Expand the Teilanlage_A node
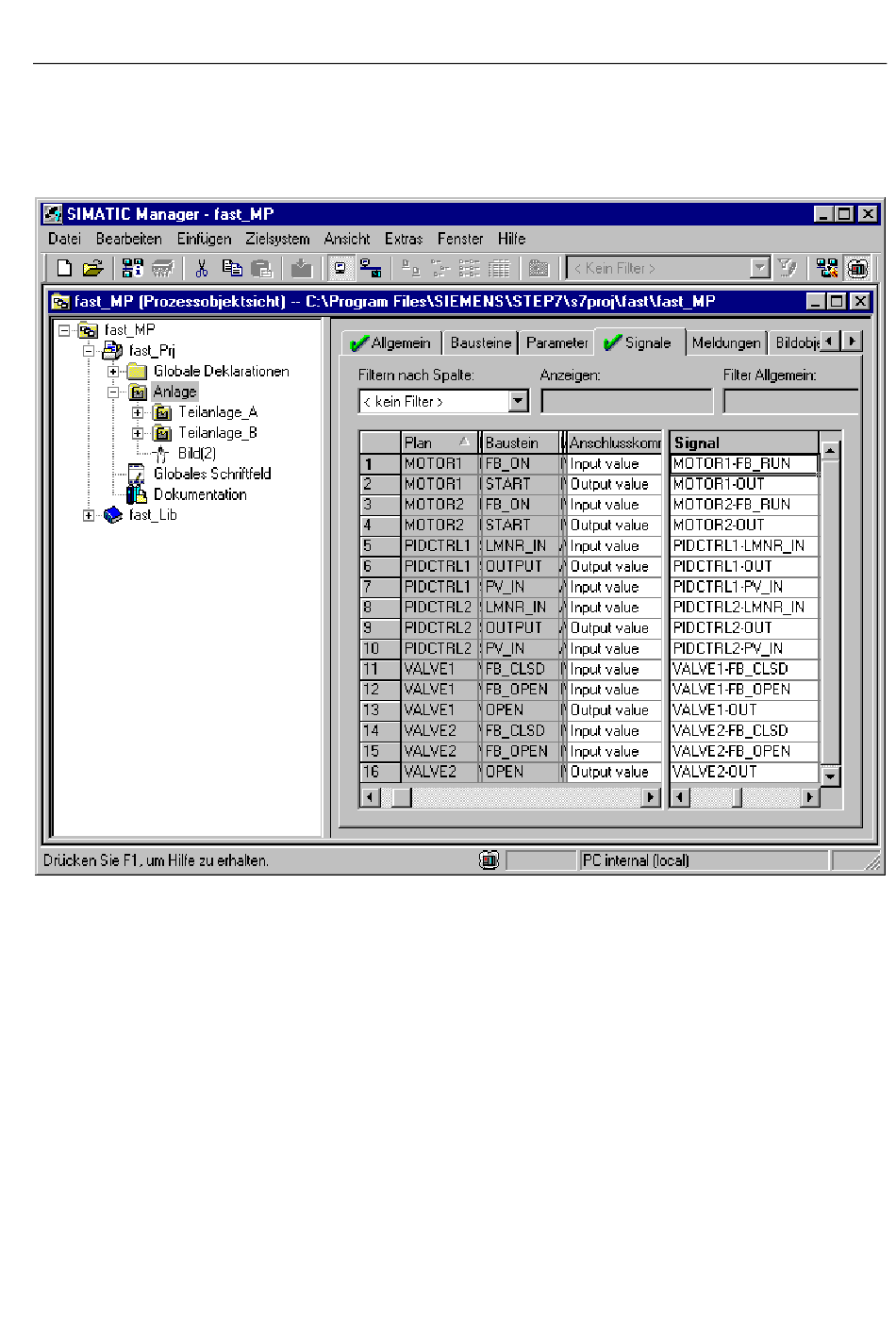Screen dimensions: 896x1318 click(138, 412)
